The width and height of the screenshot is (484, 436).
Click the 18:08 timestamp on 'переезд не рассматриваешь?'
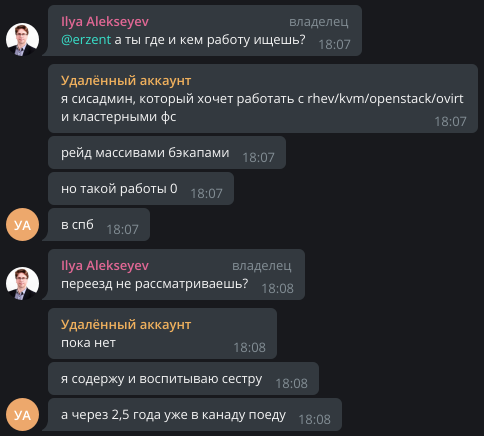tap(277, 288)
